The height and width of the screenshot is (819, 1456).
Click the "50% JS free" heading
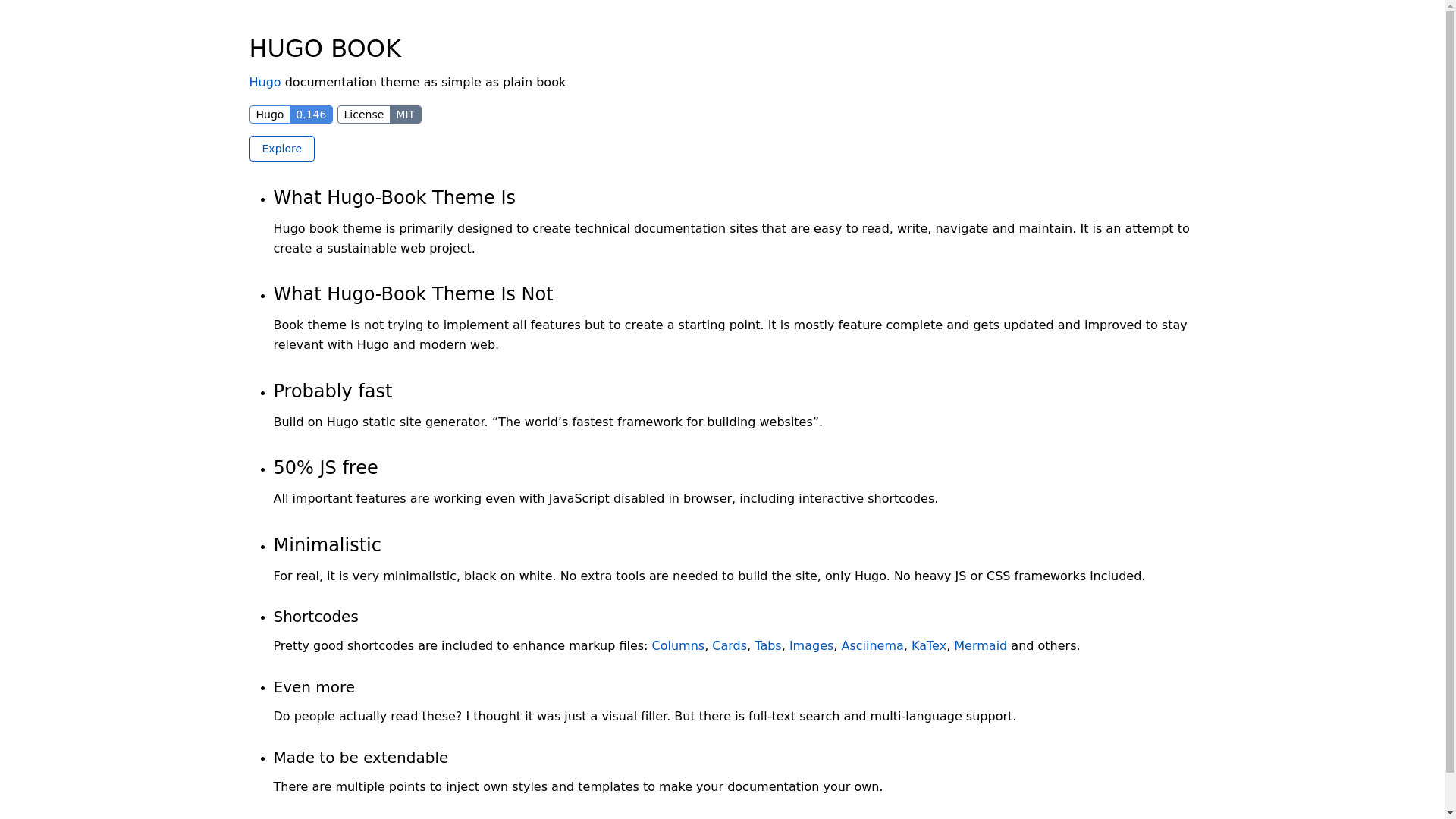[x=325, y=468]
